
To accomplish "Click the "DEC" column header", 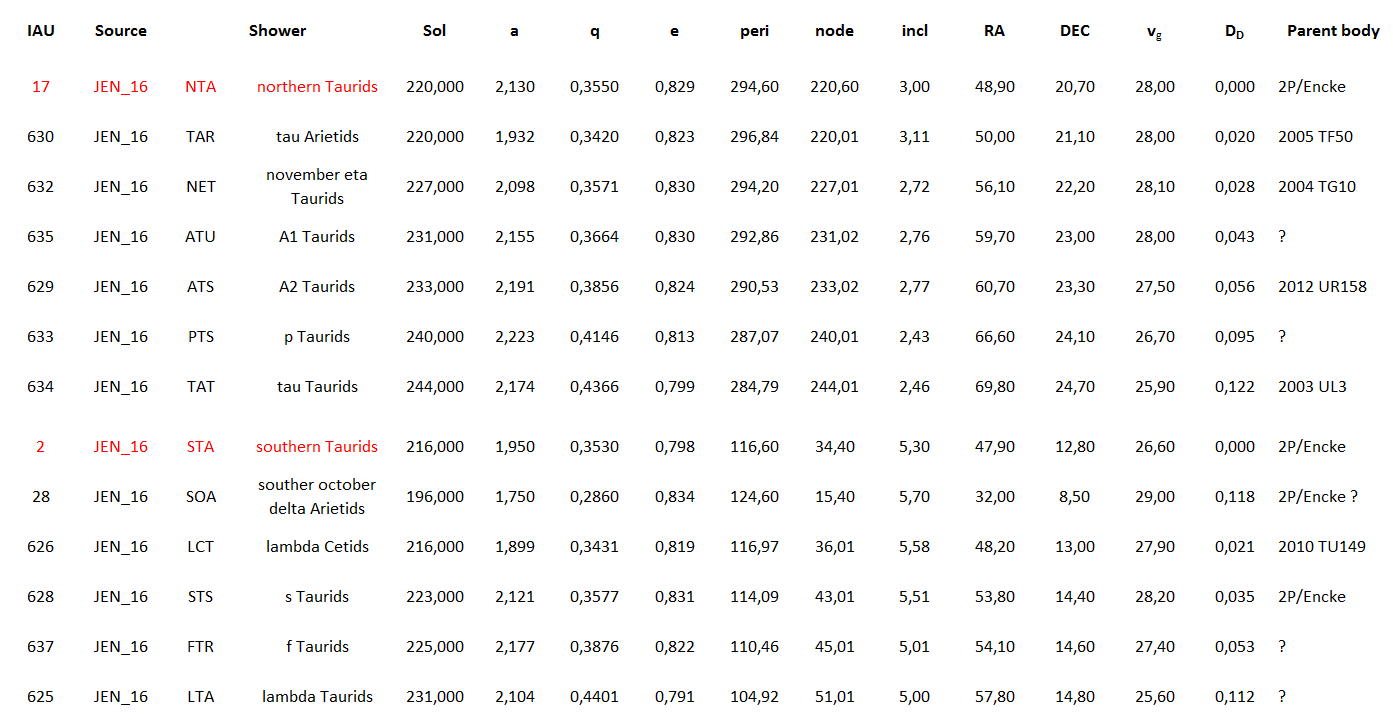I will (x=1075, y=31).
